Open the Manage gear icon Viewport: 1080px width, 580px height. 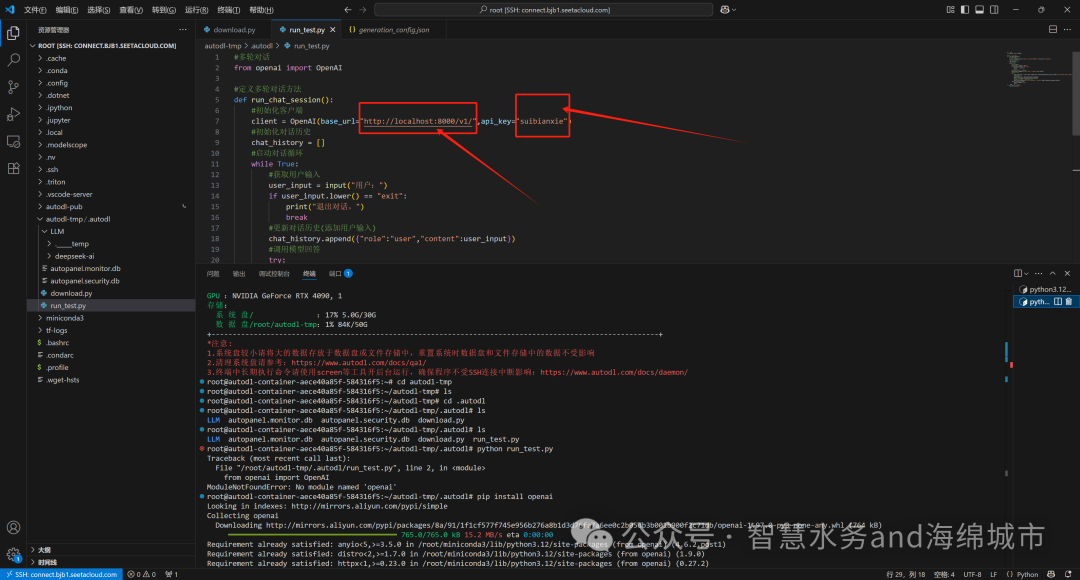click(x=13, y=554)
